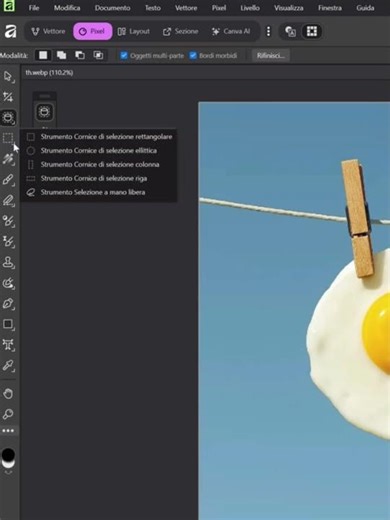
Task: Click the white secondary color swatch
Action: pyautogui.click(x=8, y=465)
